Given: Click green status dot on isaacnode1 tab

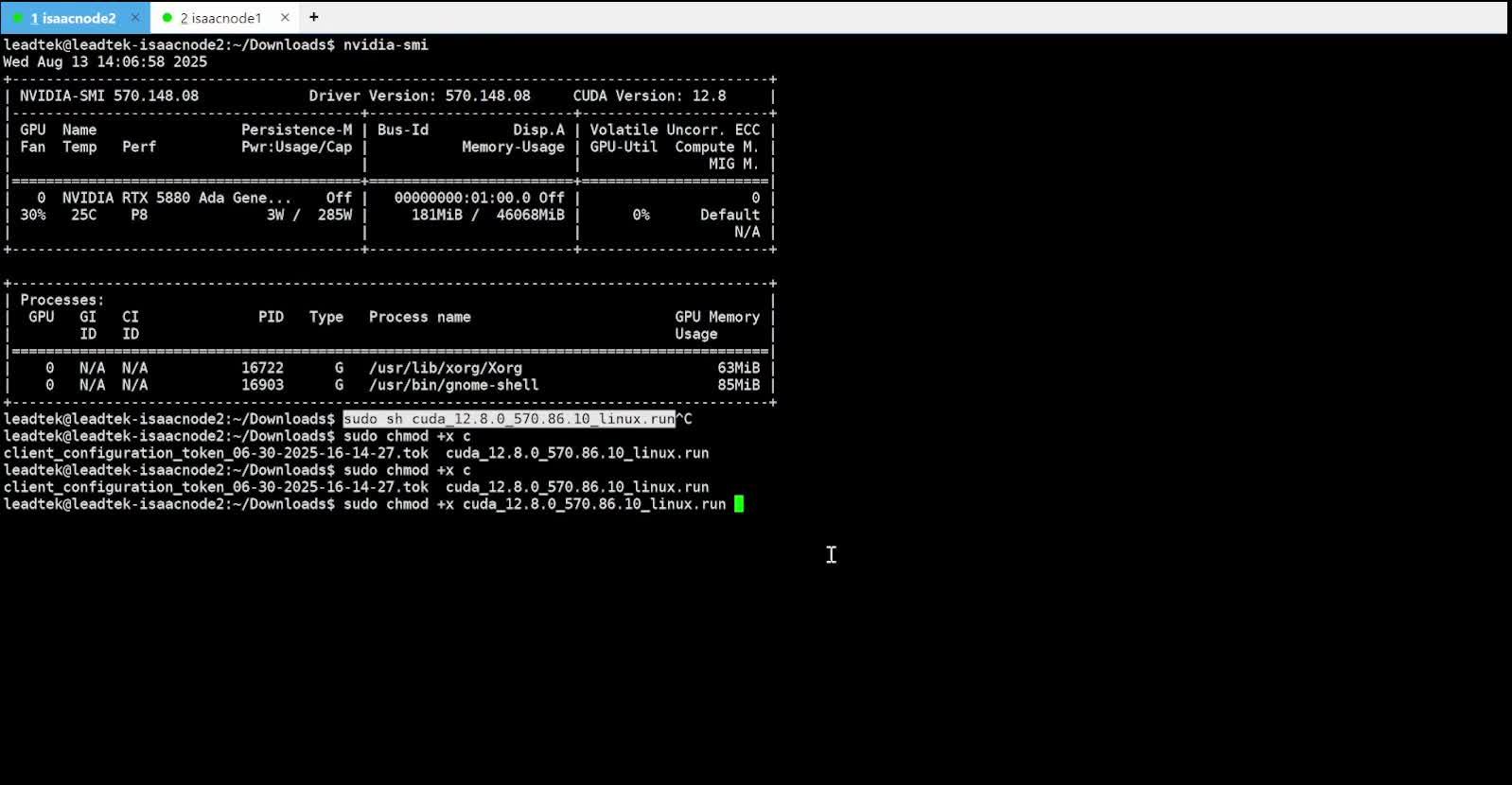Looking at the screenshot, I should 167,17.
